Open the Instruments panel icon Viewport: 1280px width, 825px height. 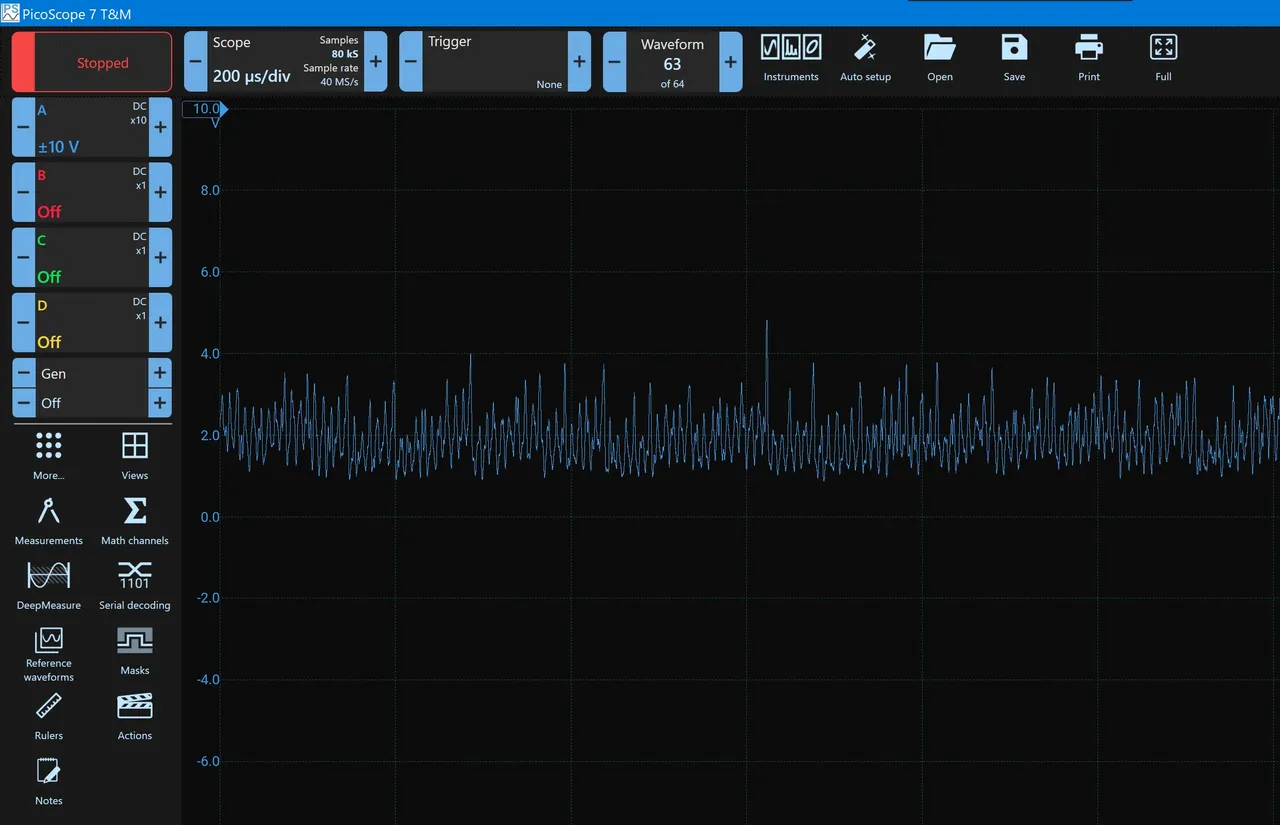[790, 48]
